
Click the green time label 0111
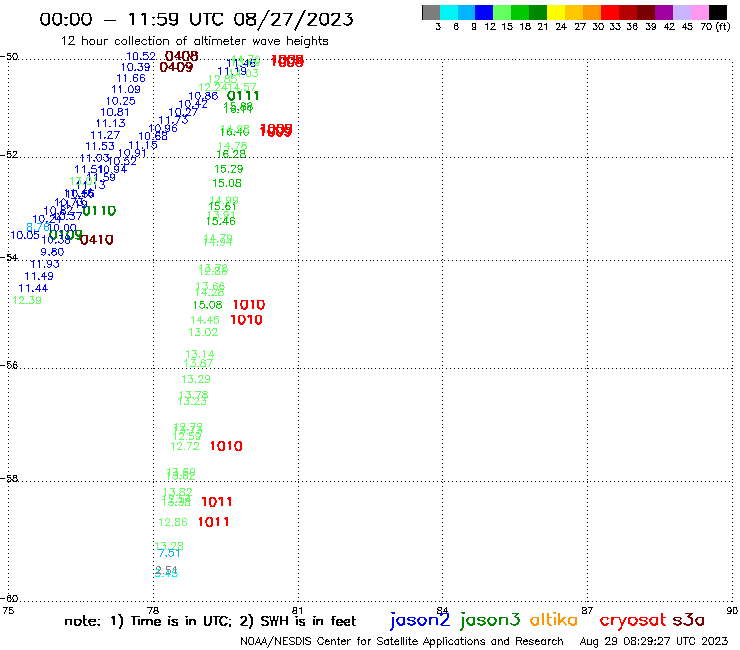[243, 96]
